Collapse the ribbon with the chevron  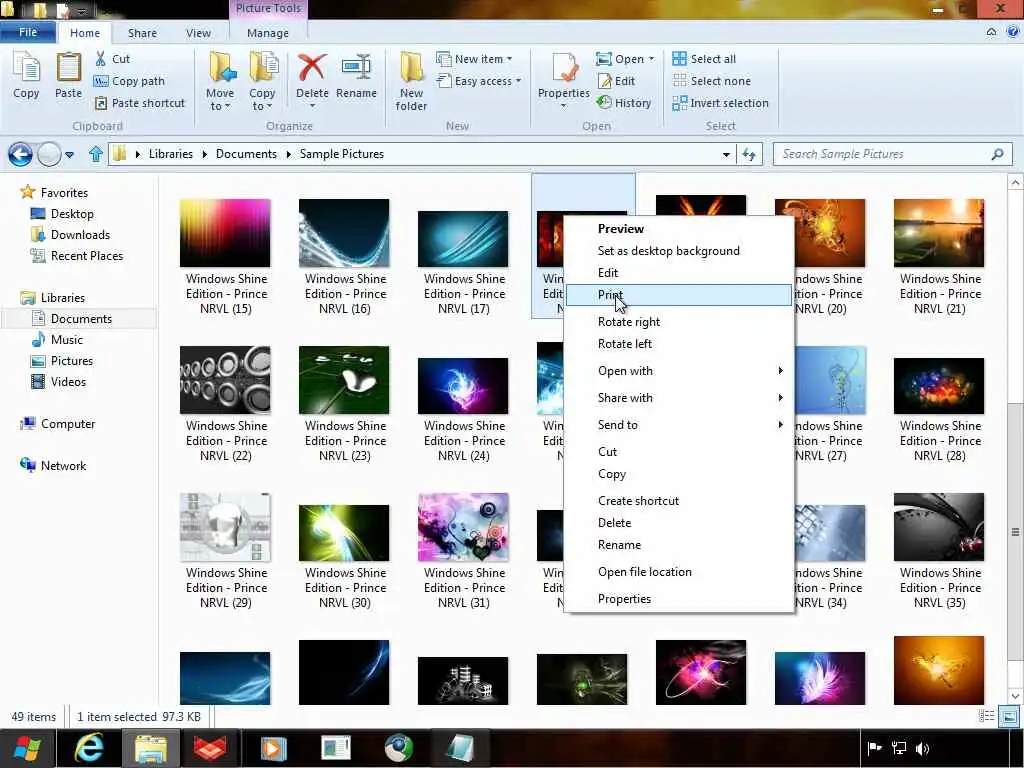point(991,31)
